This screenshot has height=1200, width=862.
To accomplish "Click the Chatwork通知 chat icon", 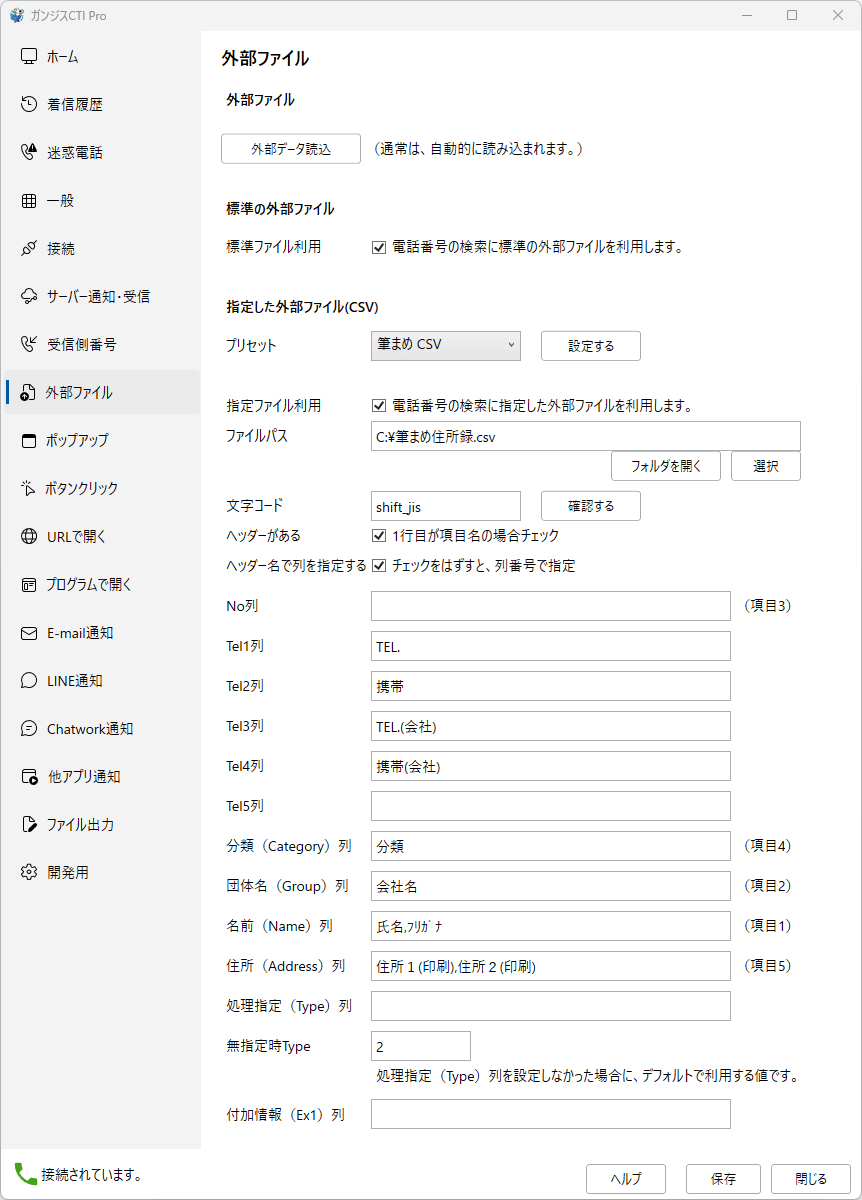I will tap(29, 729).
